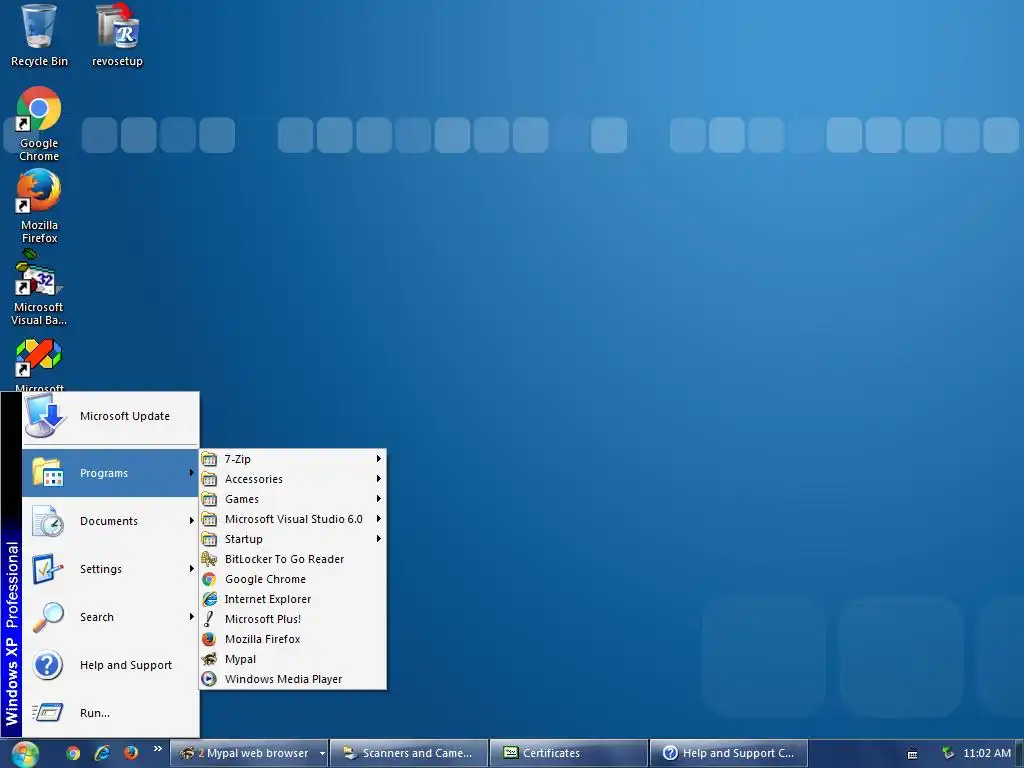Click the BitLocker To Go Reader label
The height and width of the screenshot is (768, 1024).
[x=284, y=559]
